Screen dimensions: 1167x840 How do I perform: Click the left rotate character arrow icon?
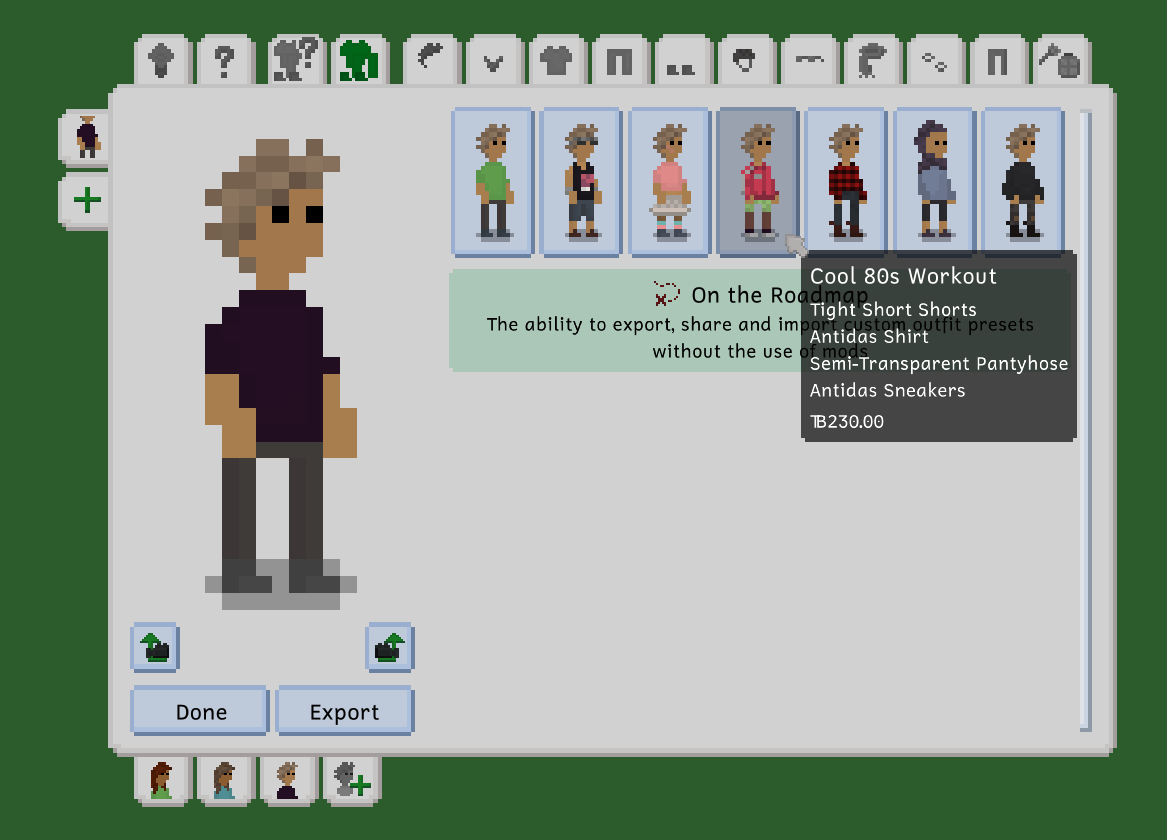(155, 648)
